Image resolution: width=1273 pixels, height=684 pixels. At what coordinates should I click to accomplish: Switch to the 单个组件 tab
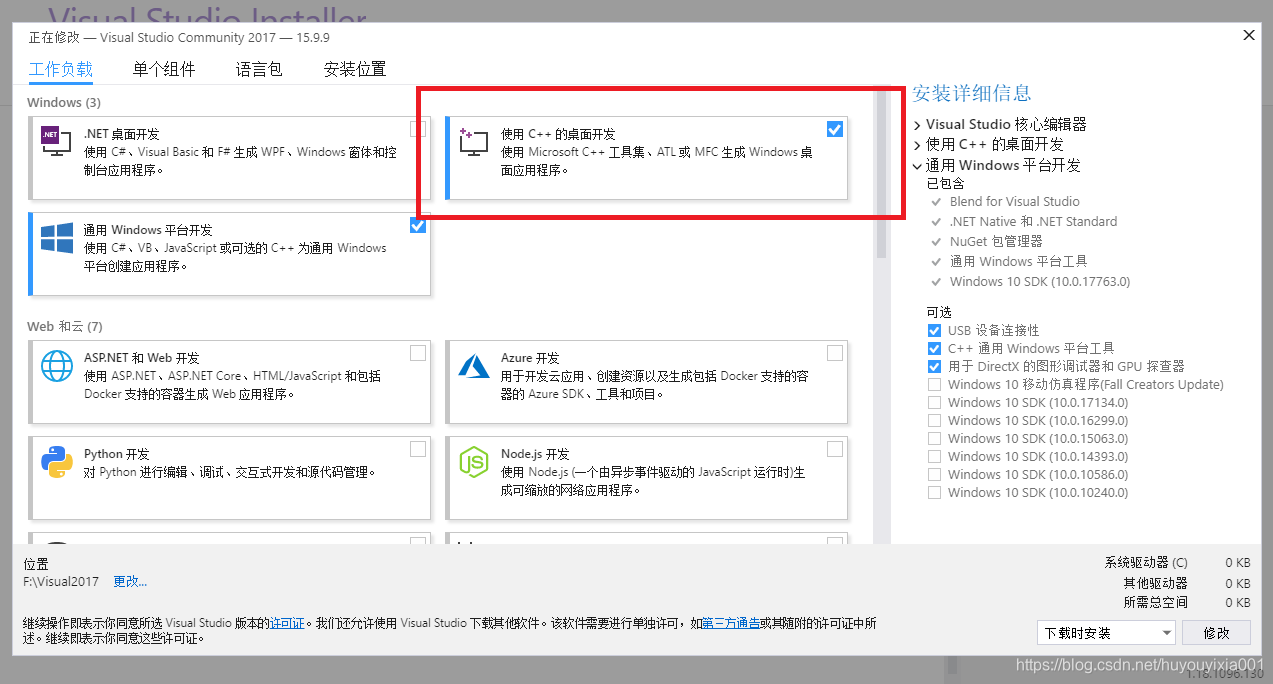[x=164, y=69]
